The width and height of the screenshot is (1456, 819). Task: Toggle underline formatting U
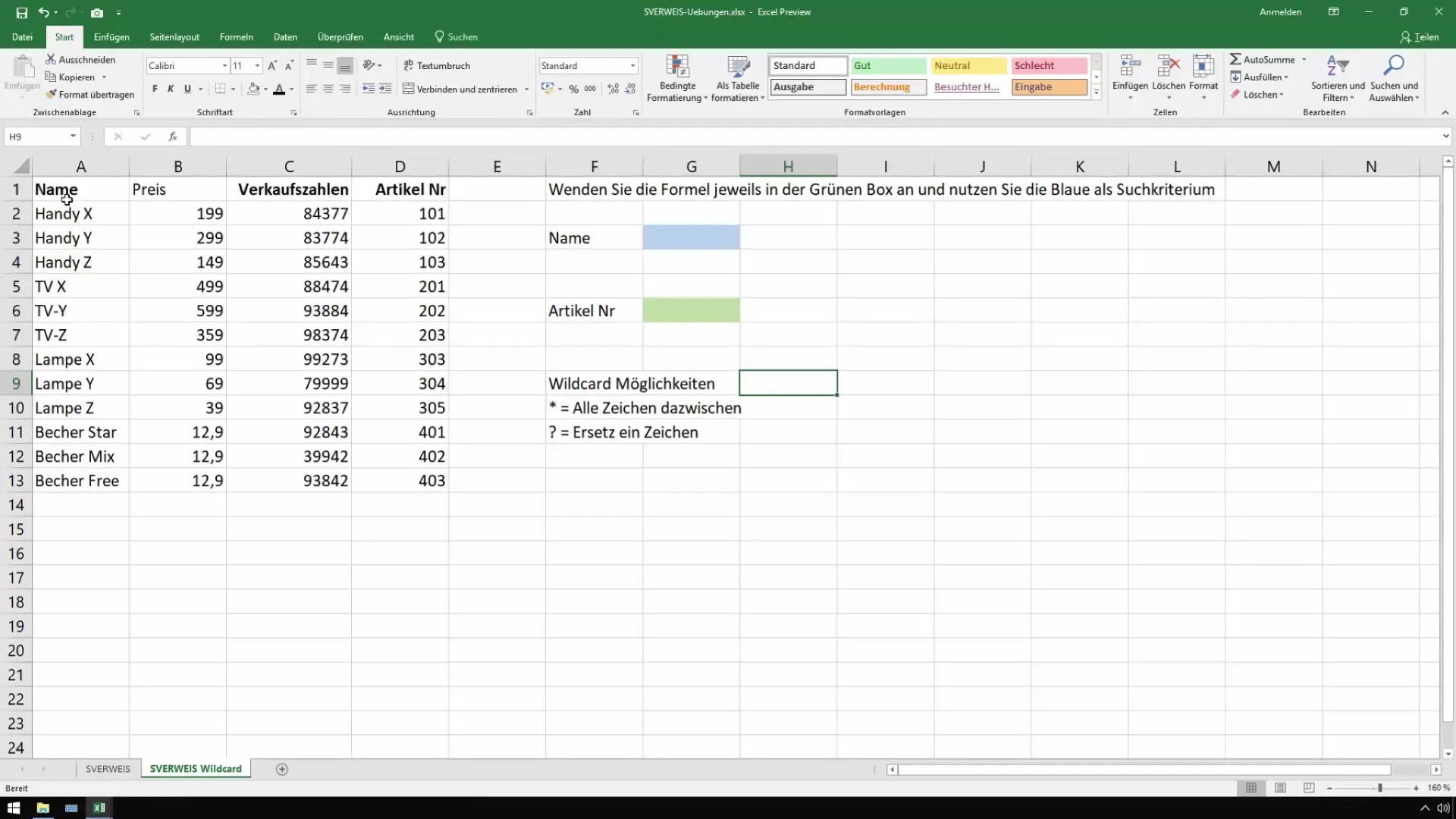coord(187,89)
